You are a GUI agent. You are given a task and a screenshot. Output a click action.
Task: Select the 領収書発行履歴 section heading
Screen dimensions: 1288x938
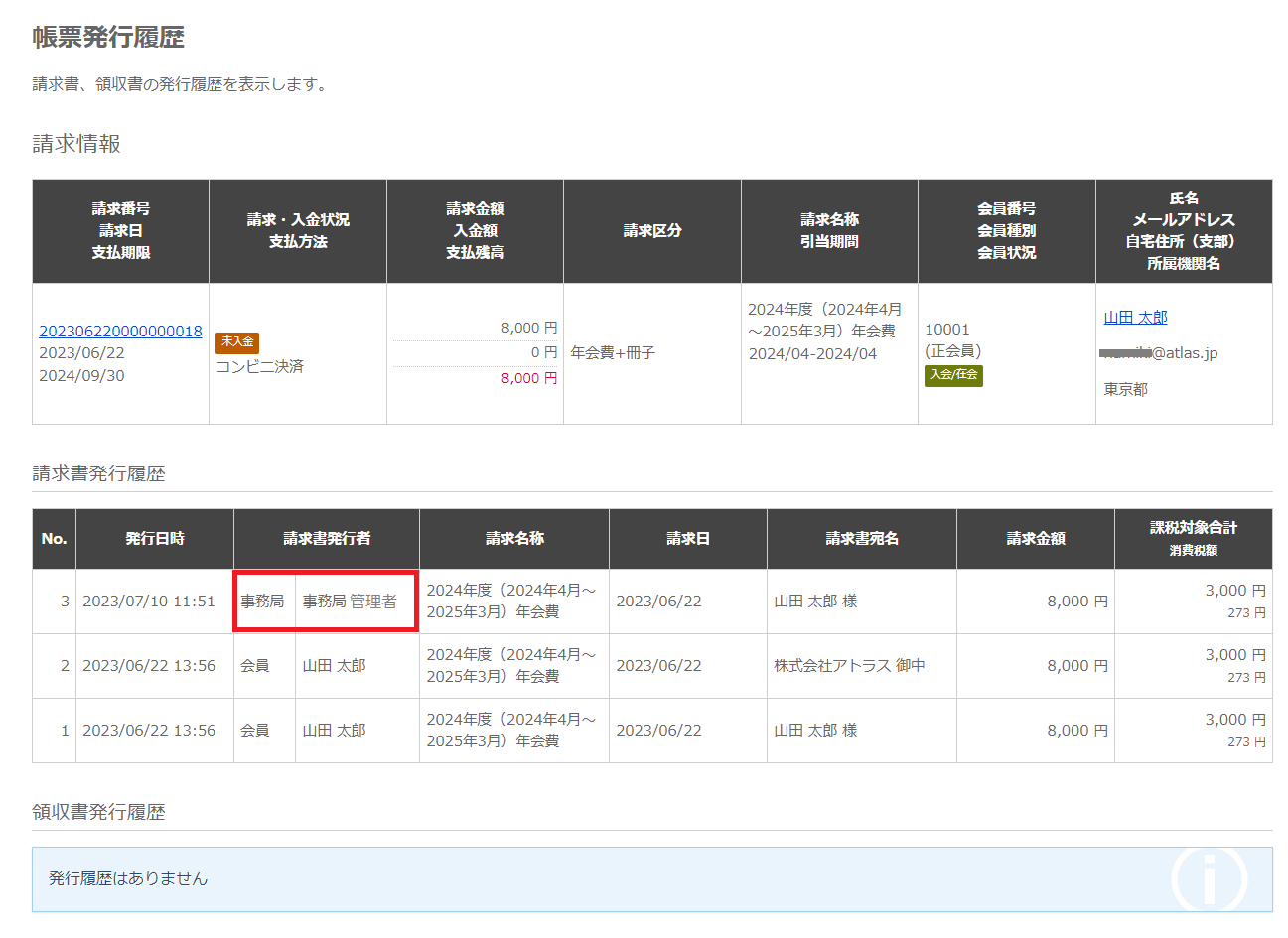pos(98,812)
